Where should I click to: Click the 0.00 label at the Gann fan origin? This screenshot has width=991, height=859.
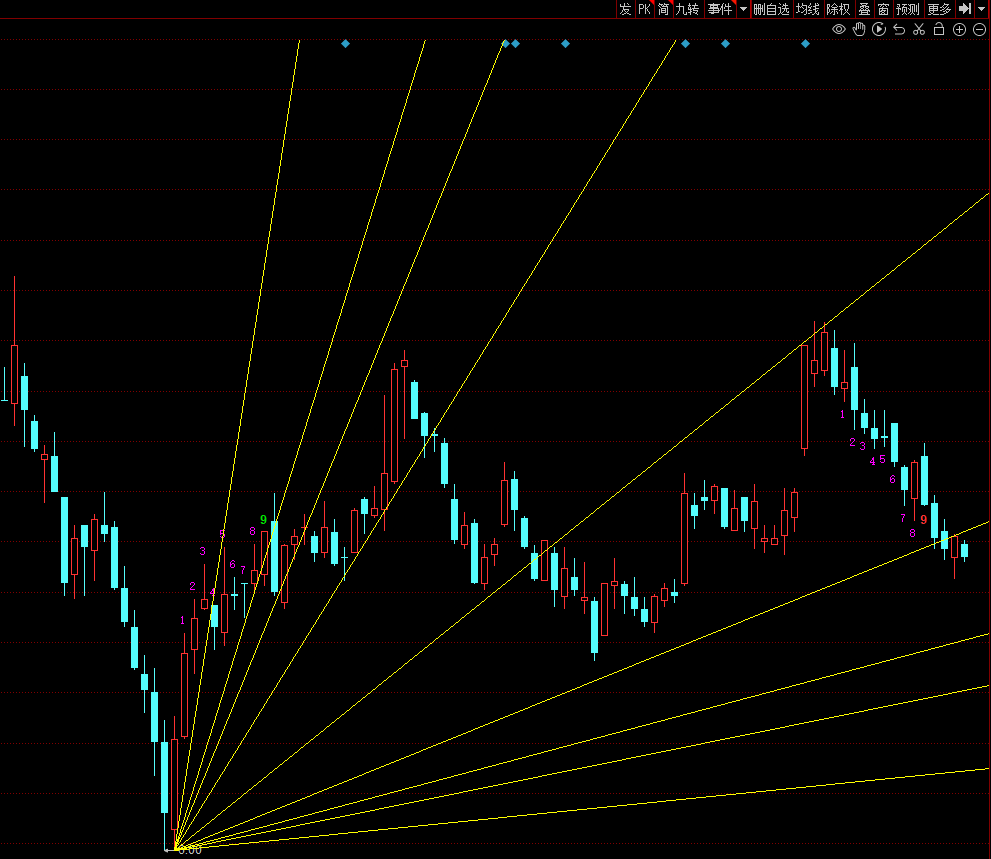190,851
